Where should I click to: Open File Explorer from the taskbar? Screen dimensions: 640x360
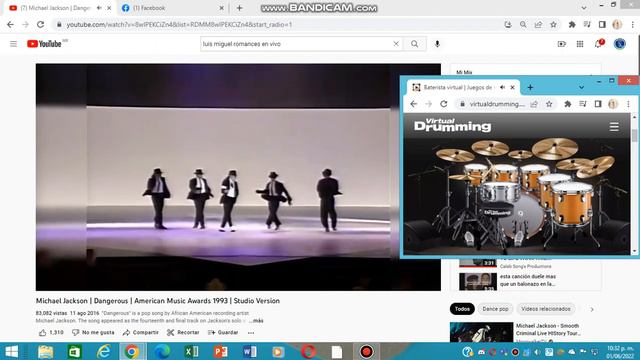click(45, 351)
